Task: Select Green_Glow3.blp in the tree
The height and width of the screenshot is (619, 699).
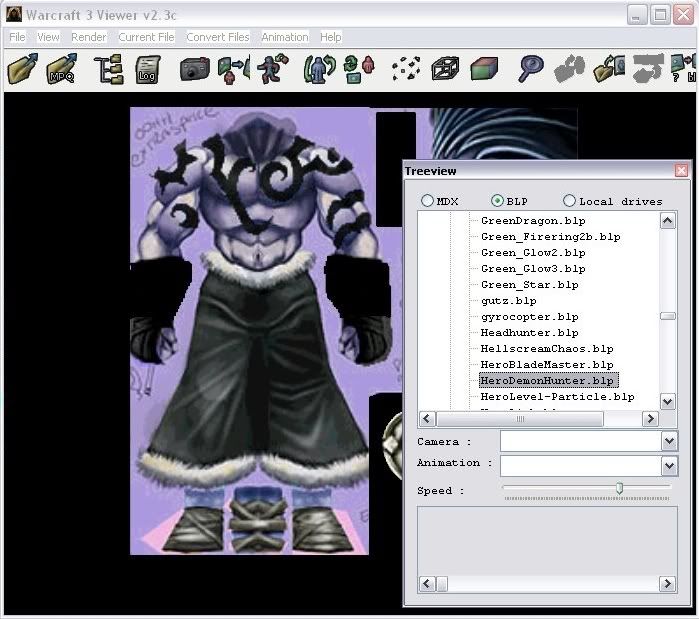Action: click(533, 269)
